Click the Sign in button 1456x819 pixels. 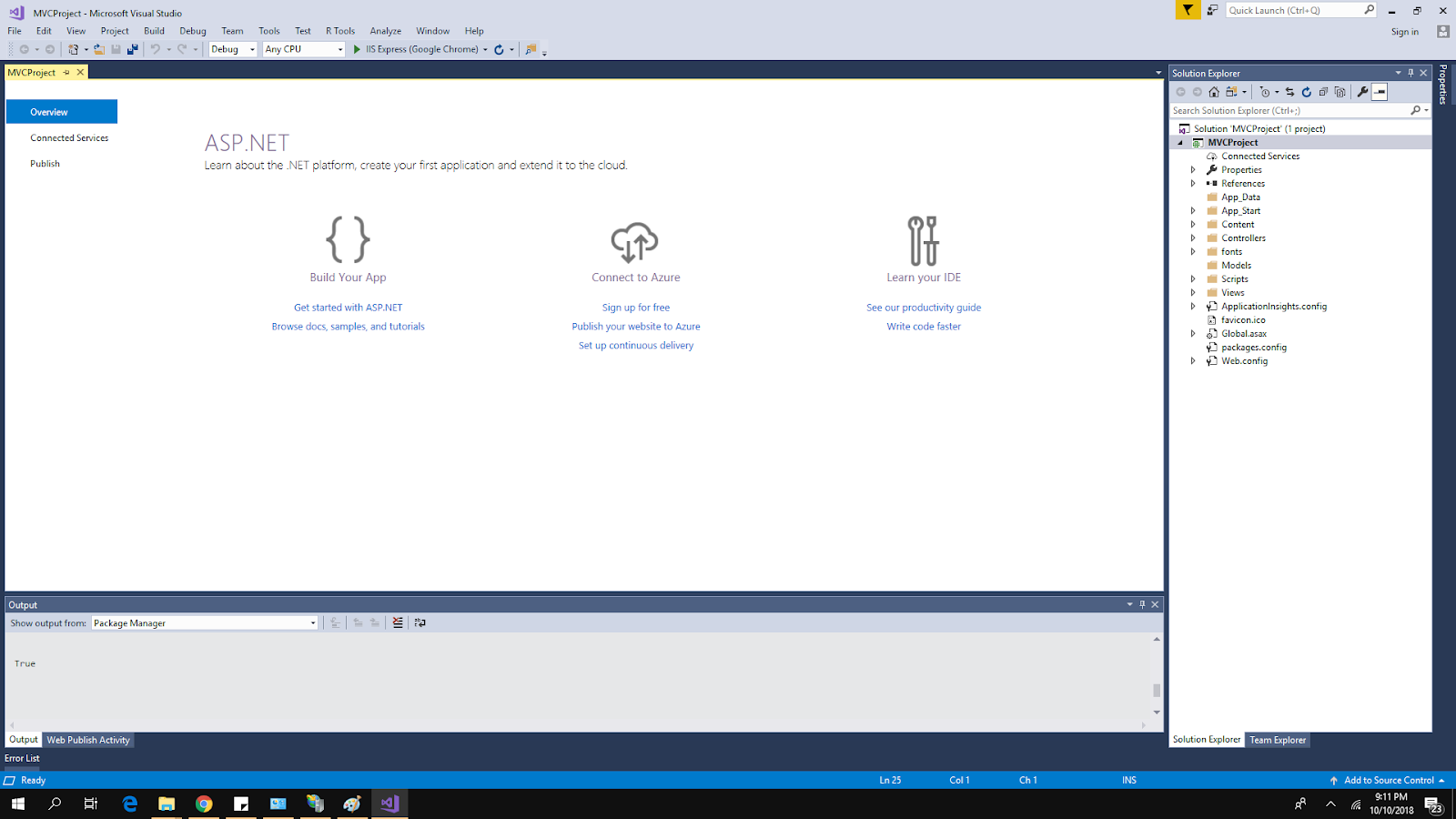coord(1404,30)
